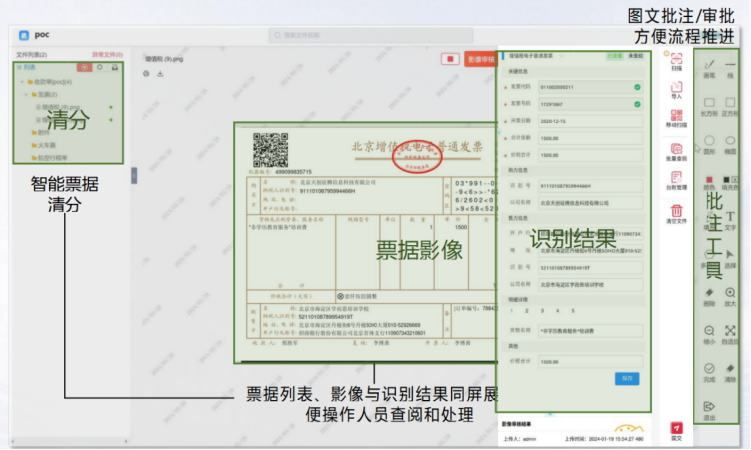Edit the 合计金额 field

tap(591, 138)
